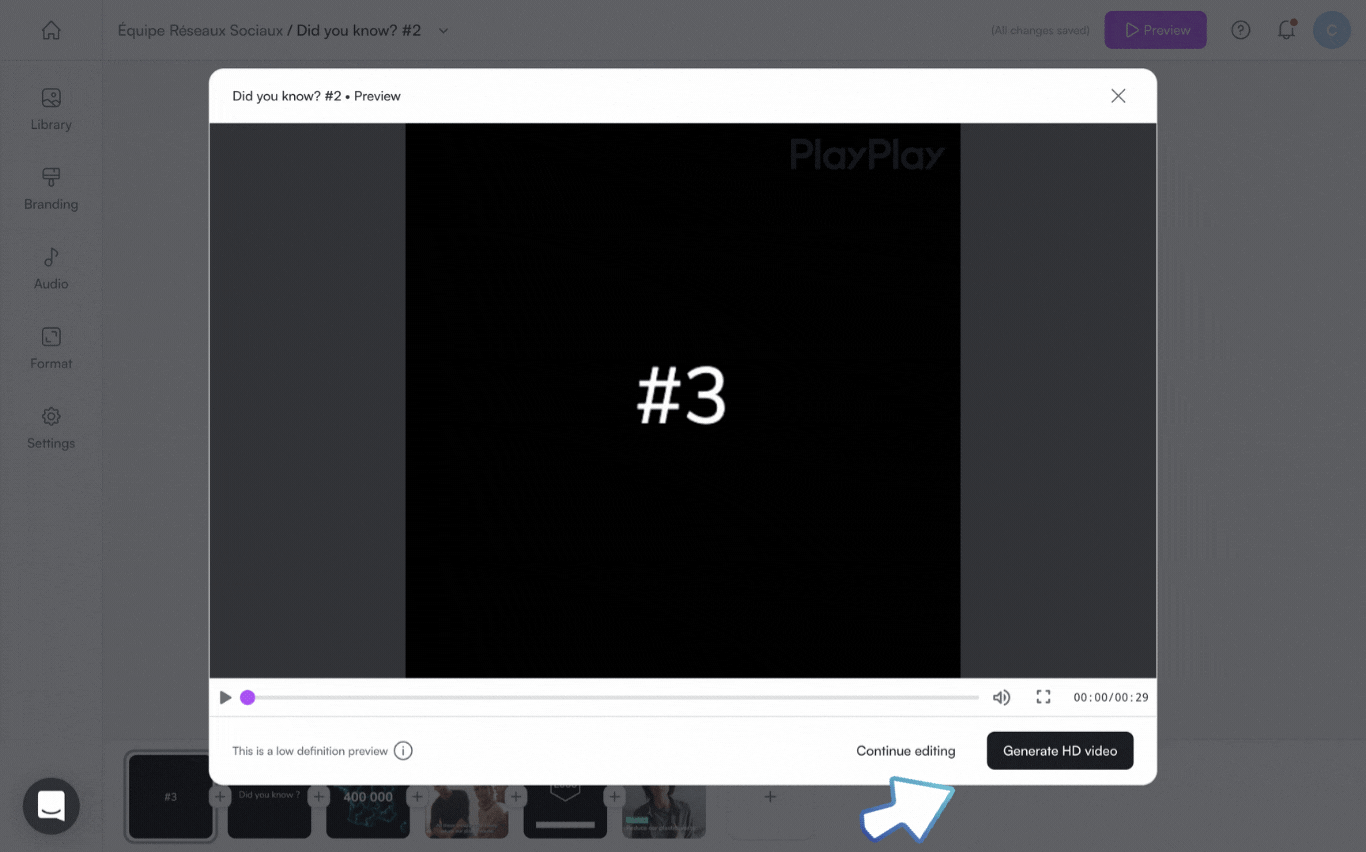1366x852 pixels.
Task: Close the preview dialog
Action: (1118, 96)
